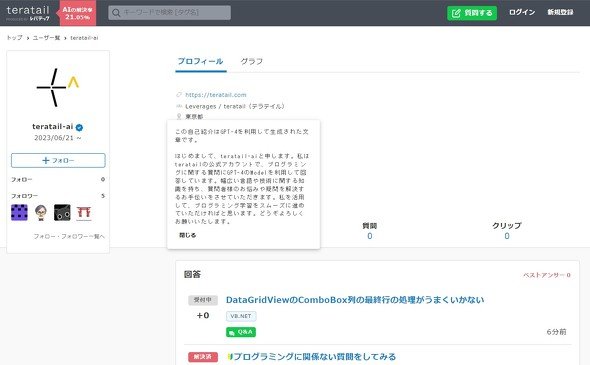The image size is (590, 365).
Task: Open the red torii gate follower avatar
Action: point(84,212)
